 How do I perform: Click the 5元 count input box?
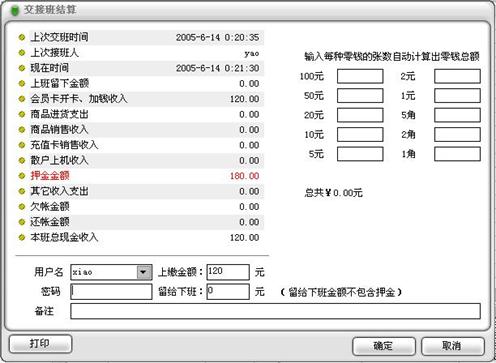click(x=360, y=154)
